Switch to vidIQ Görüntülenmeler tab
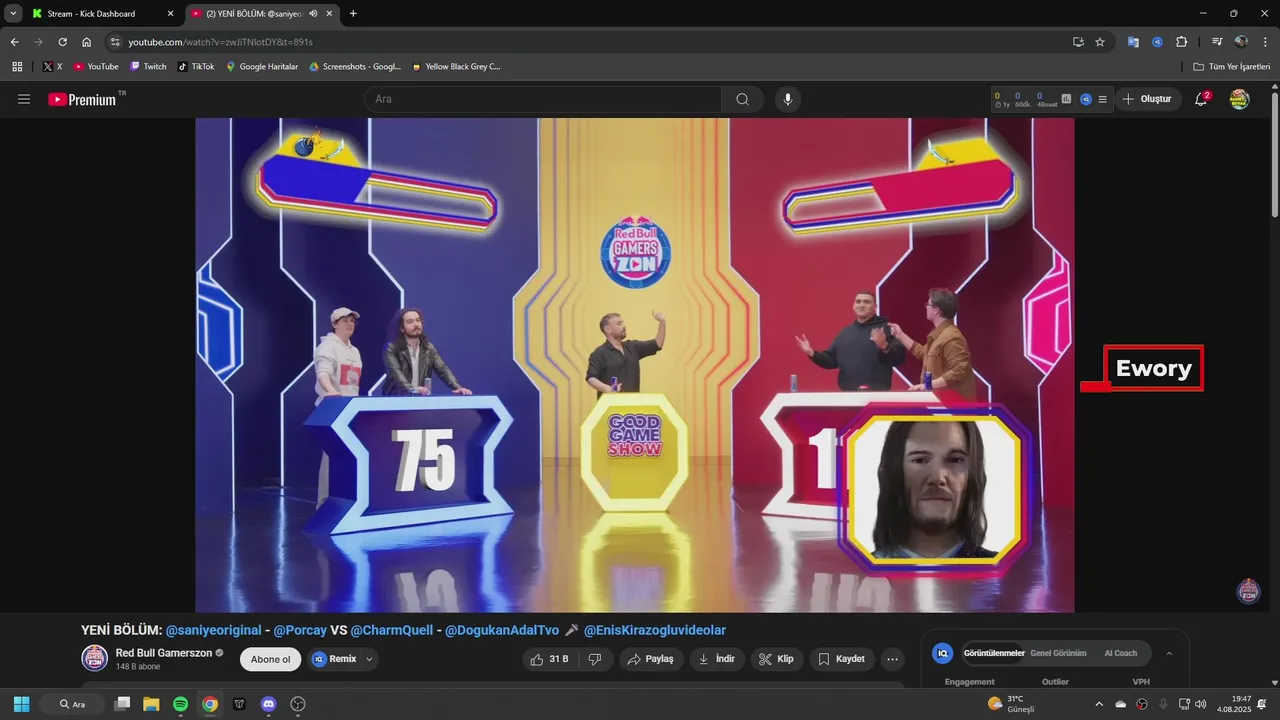 pos(994,653)
